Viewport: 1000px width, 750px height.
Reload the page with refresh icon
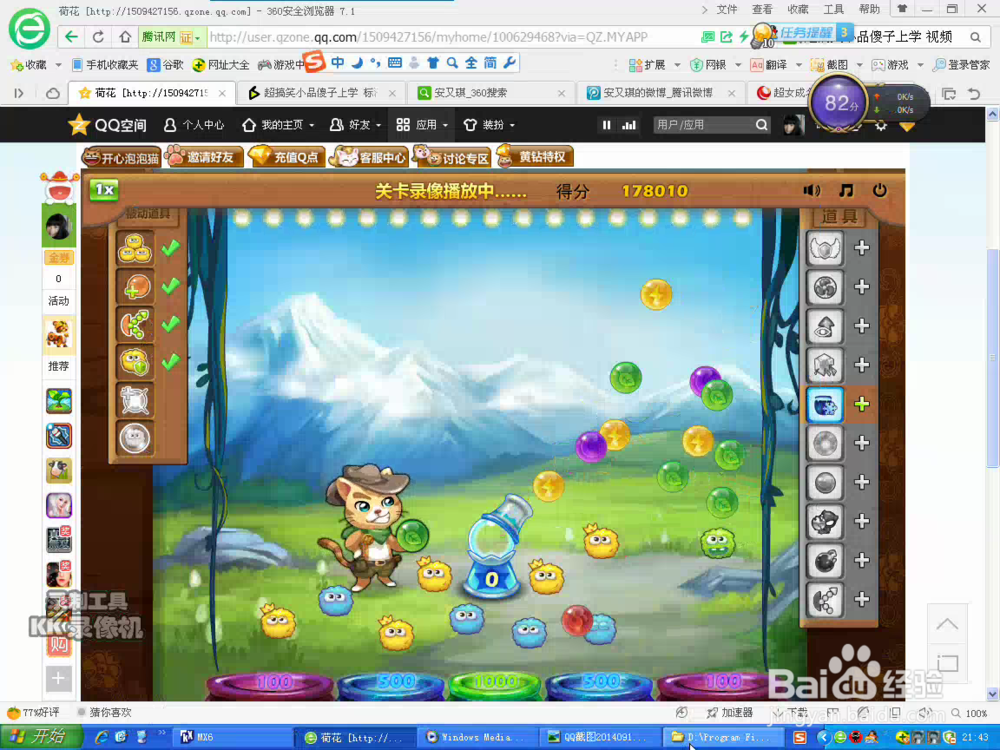click(98, 37)
